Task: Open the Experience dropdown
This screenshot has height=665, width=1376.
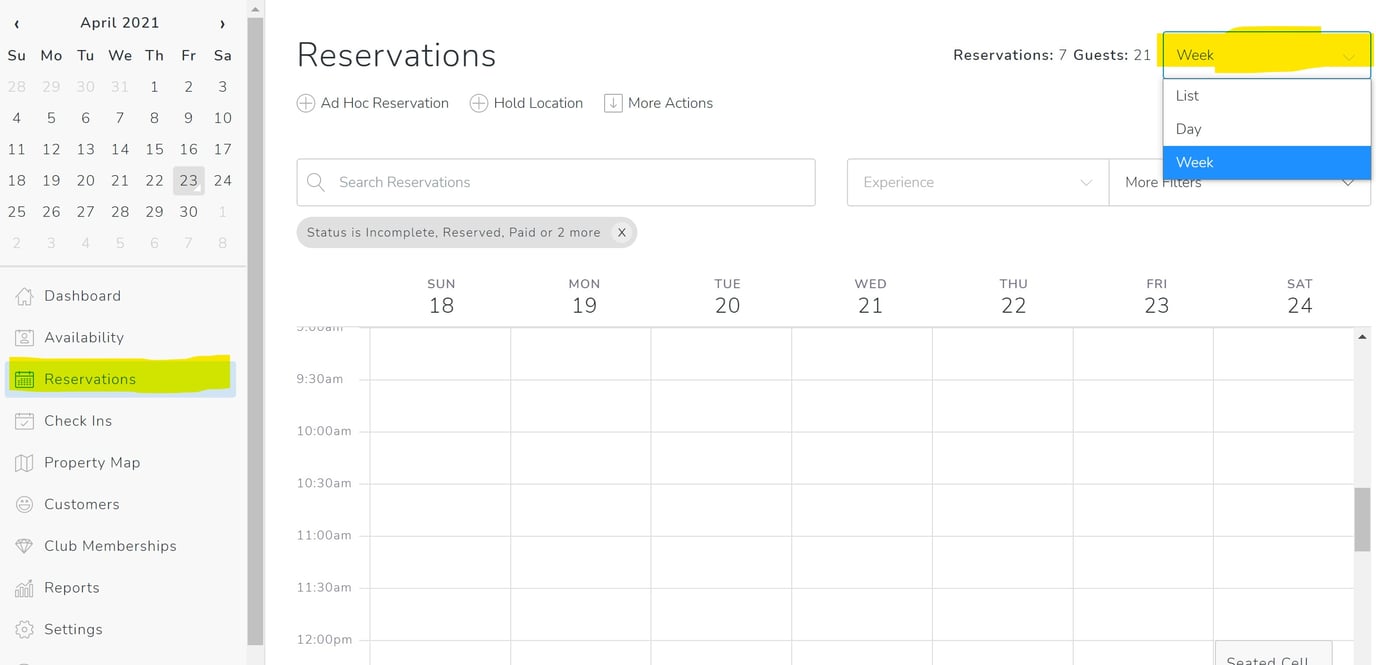Action: (977, 182)
